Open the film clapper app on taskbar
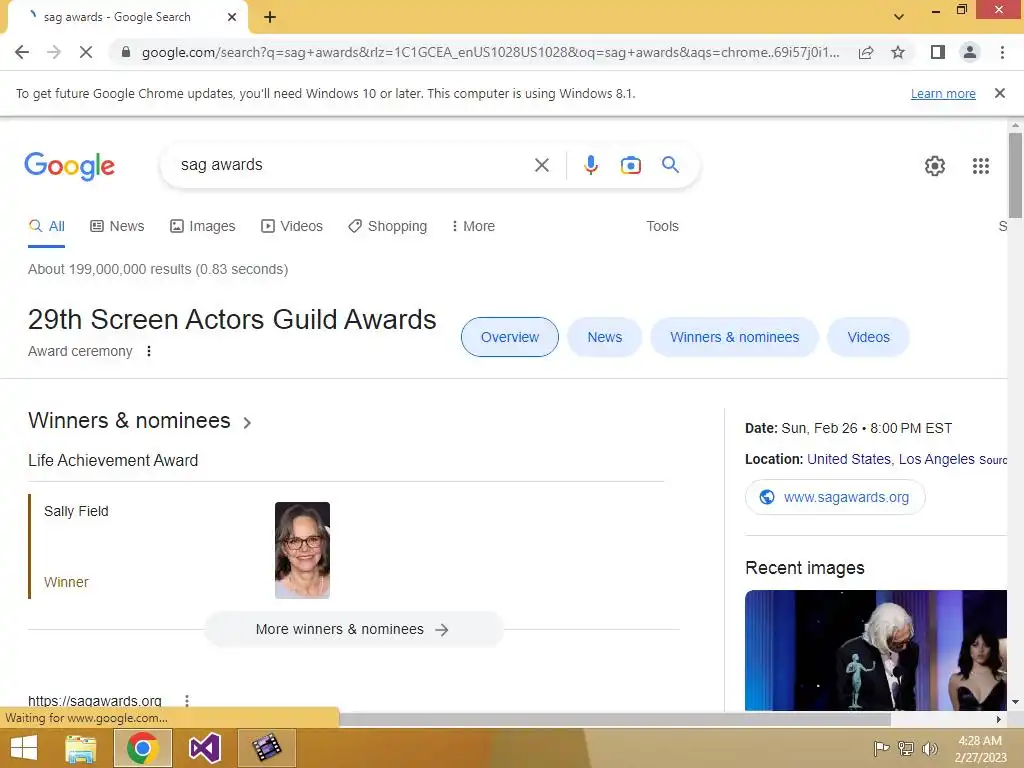Screen dimensions: 1024x768 266,748
